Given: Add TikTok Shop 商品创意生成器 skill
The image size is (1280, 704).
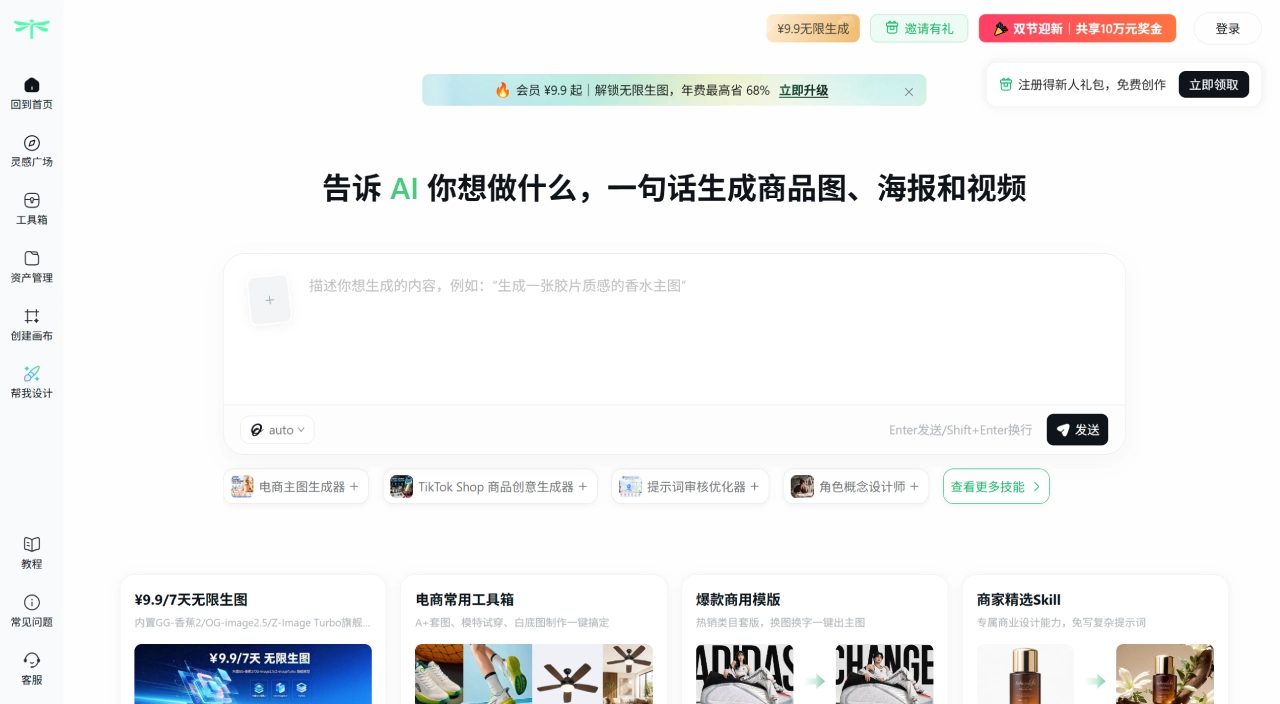Looking at the screenshot, I should (x=490, y=486).
